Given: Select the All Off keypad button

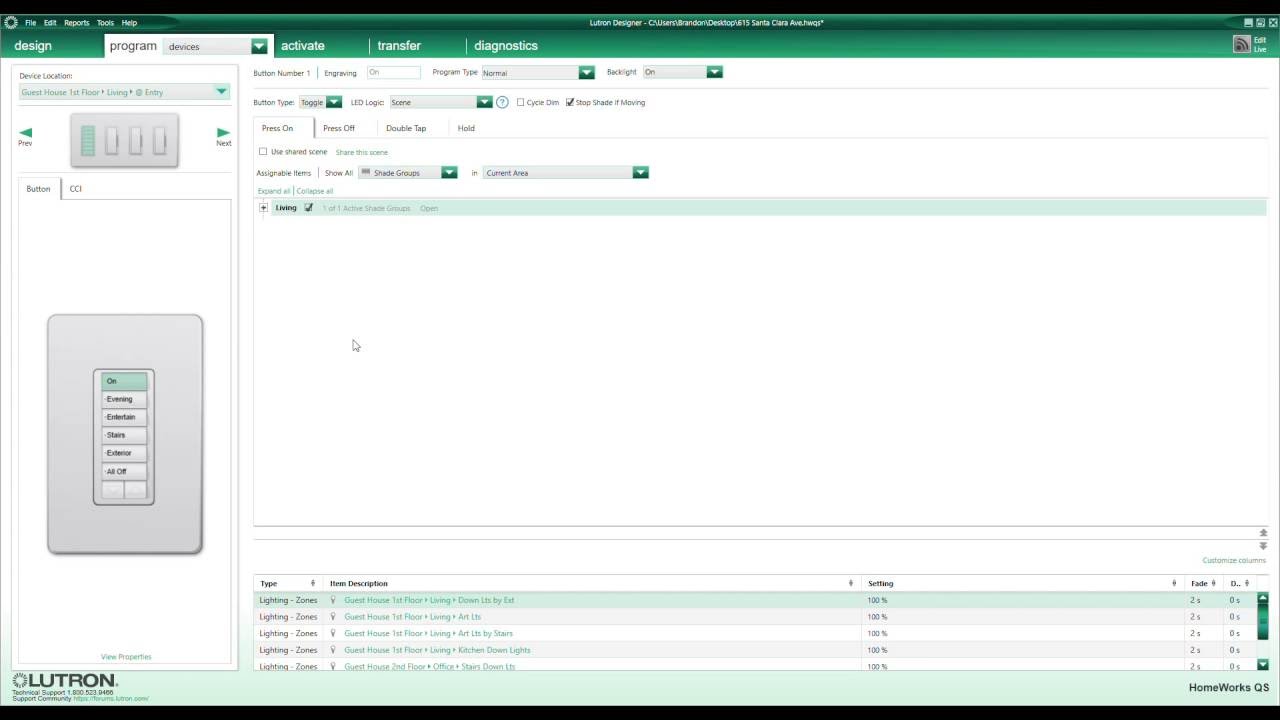Looking at the screenshot, I should [124, 471].
